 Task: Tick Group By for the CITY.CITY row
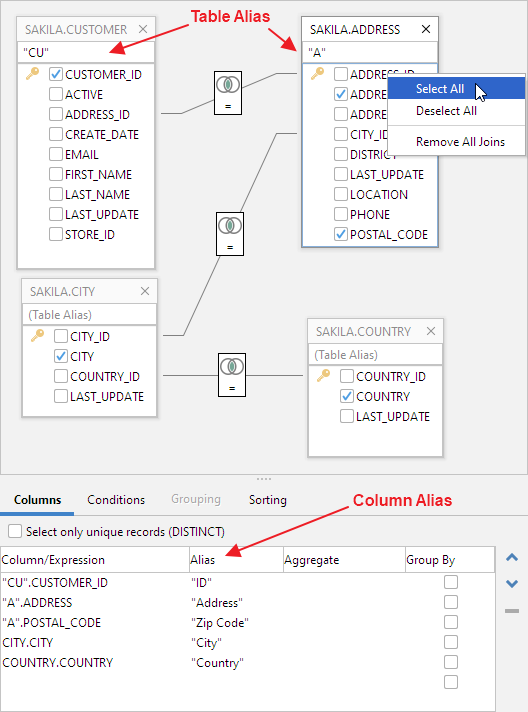click(451, 642)
